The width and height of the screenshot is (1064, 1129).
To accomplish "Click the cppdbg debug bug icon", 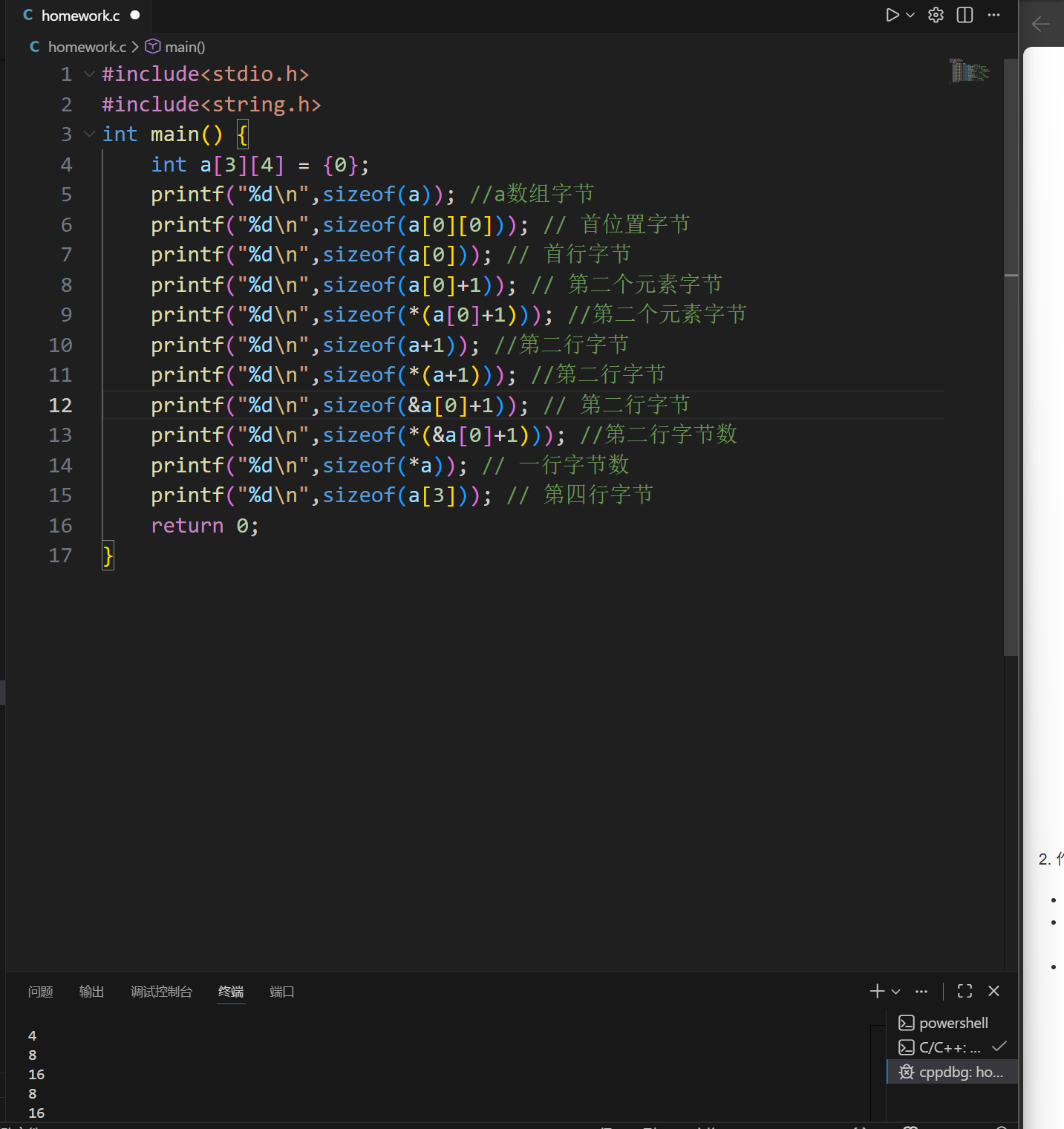I will 907,1072.
